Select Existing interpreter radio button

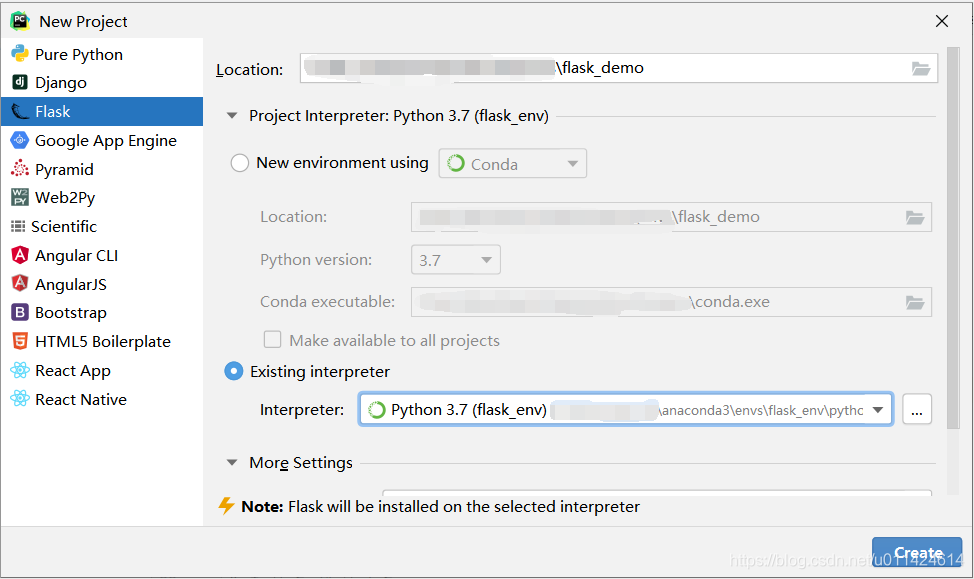click(234, 372)
